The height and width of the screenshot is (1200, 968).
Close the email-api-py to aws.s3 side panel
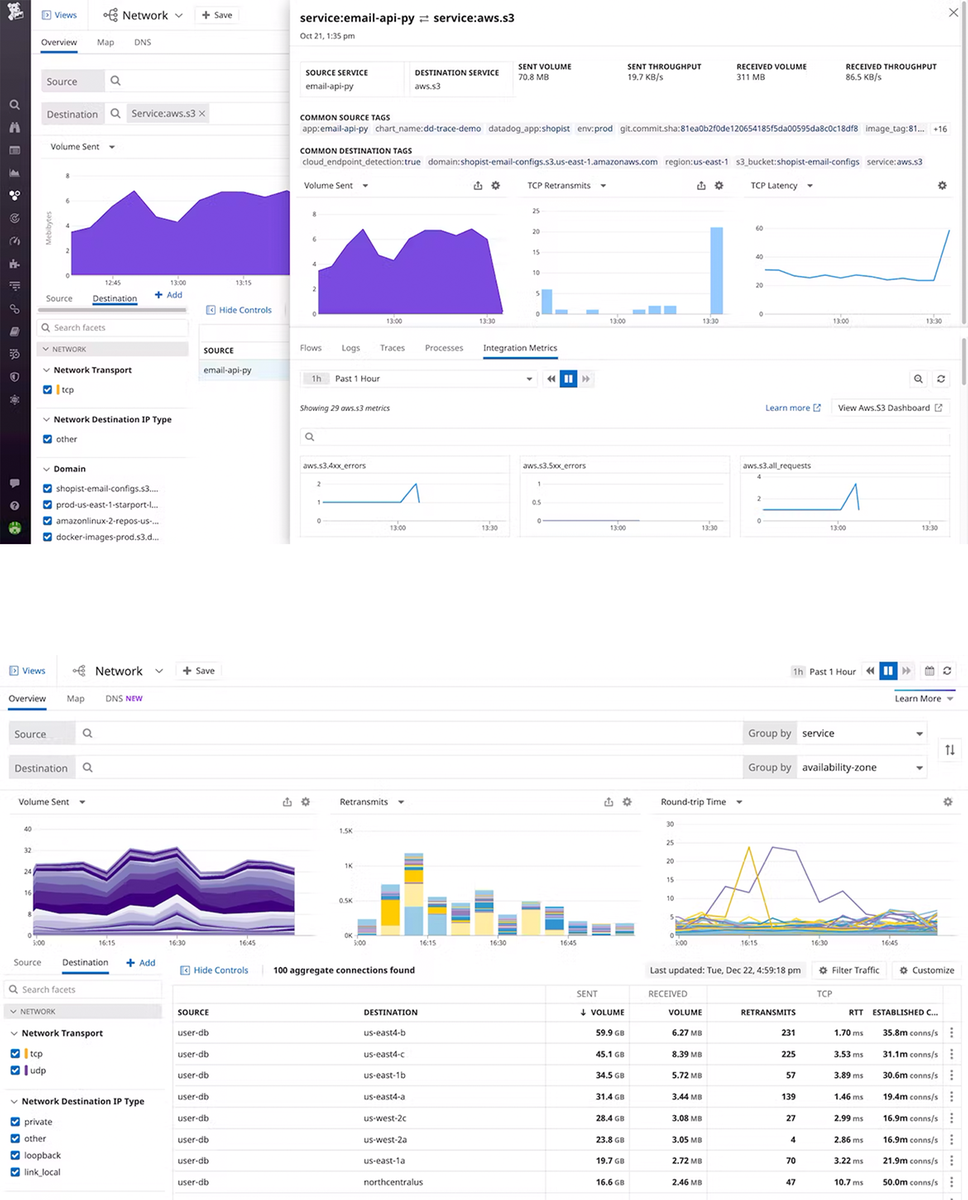(x=952, y=12)
